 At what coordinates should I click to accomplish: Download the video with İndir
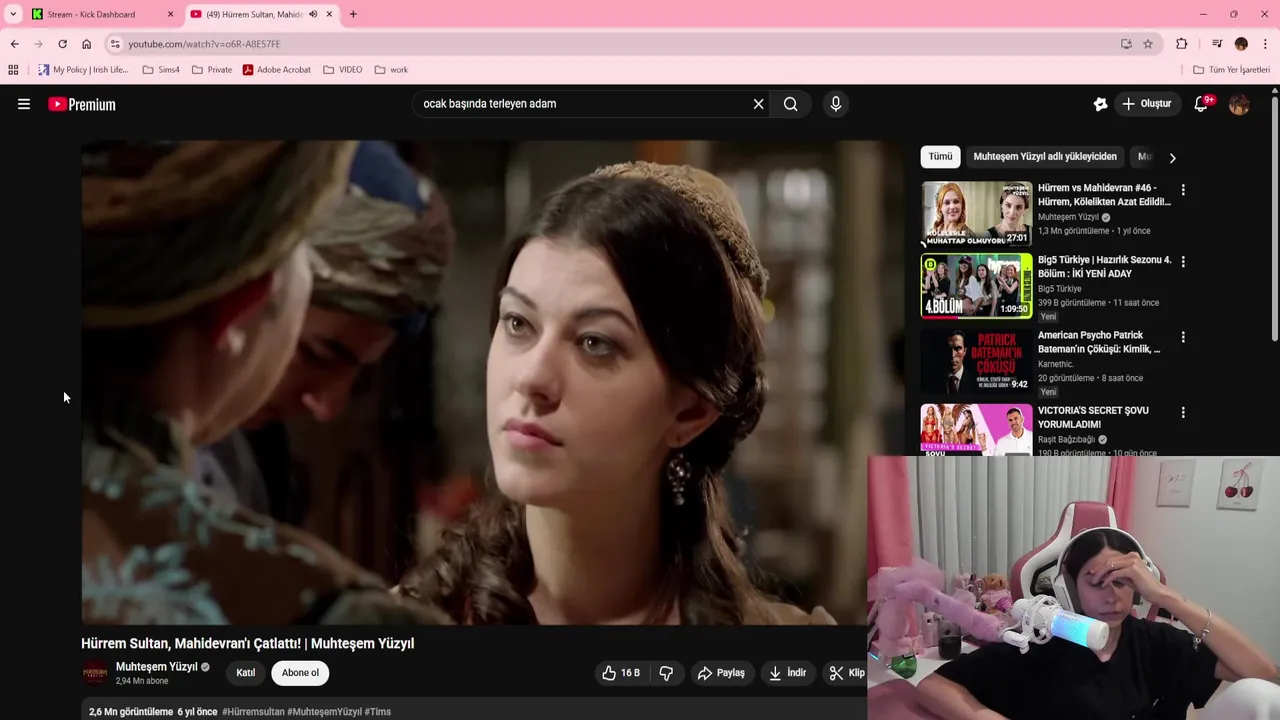pyautogui.click(x=787, y=673)
